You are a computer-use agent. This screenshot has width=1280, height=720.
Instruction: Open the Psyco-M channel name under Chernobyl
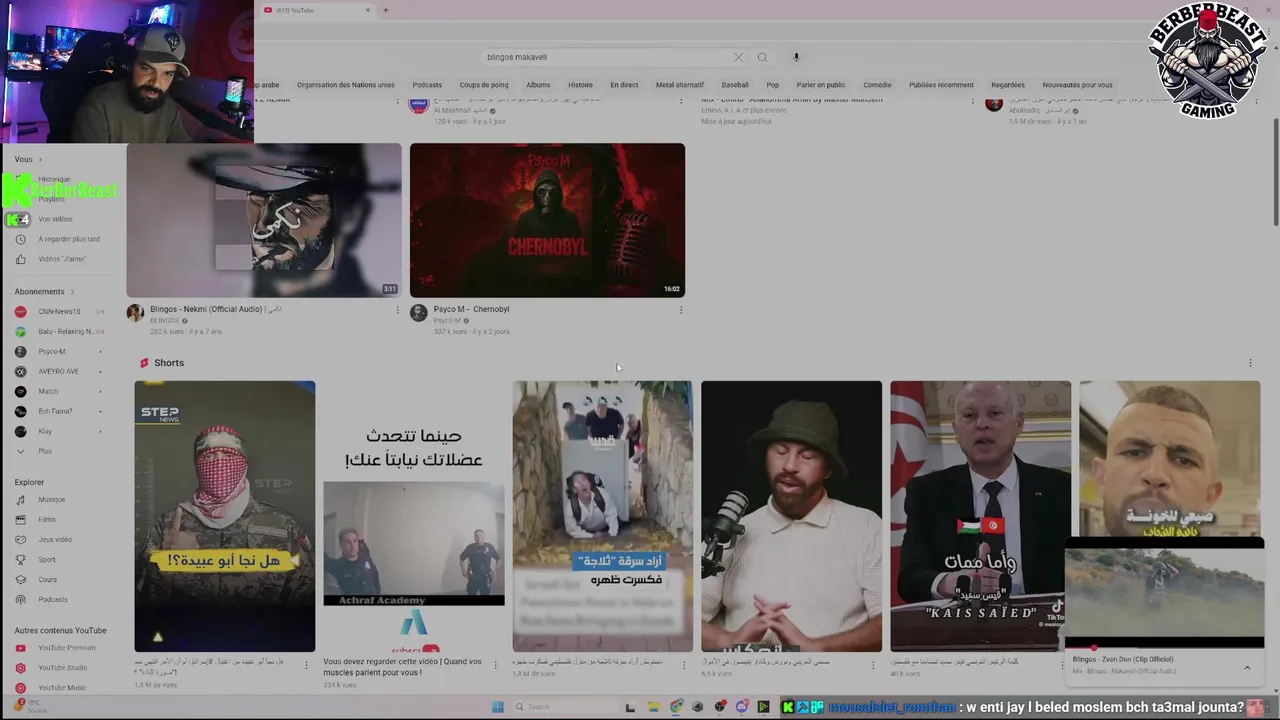(447, 320)
